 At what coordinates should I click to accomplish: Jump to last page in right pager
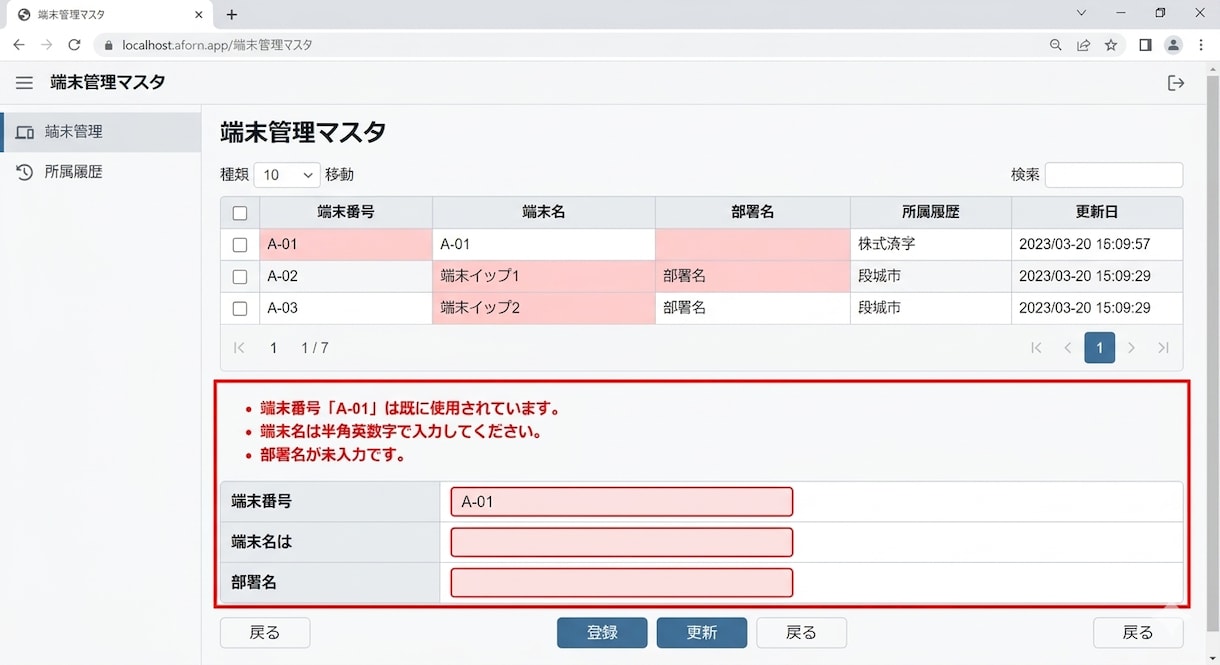click(x=1163, y=348)
